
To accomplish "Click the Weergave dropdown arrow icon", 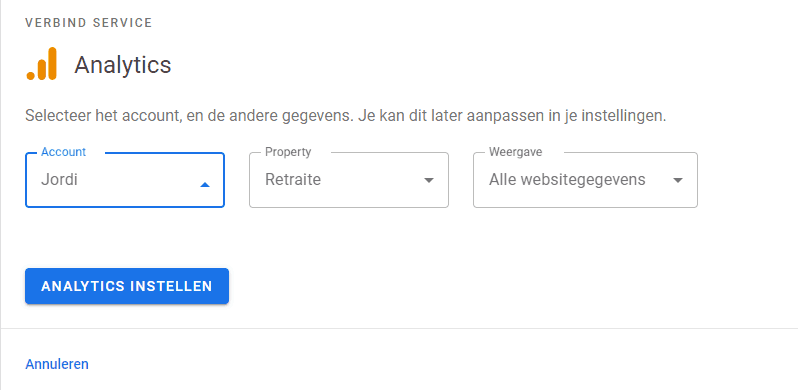I will tap(678, 180).
